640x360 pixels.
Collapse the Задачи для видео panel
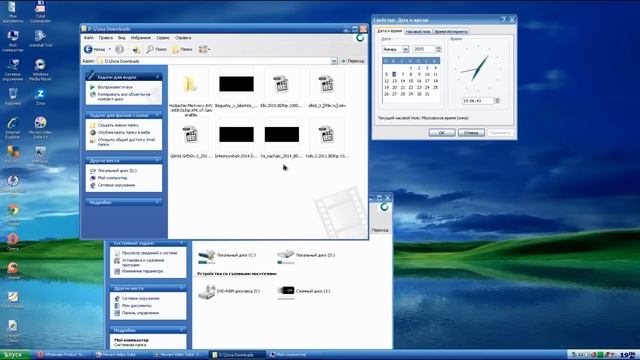(158, 76)
